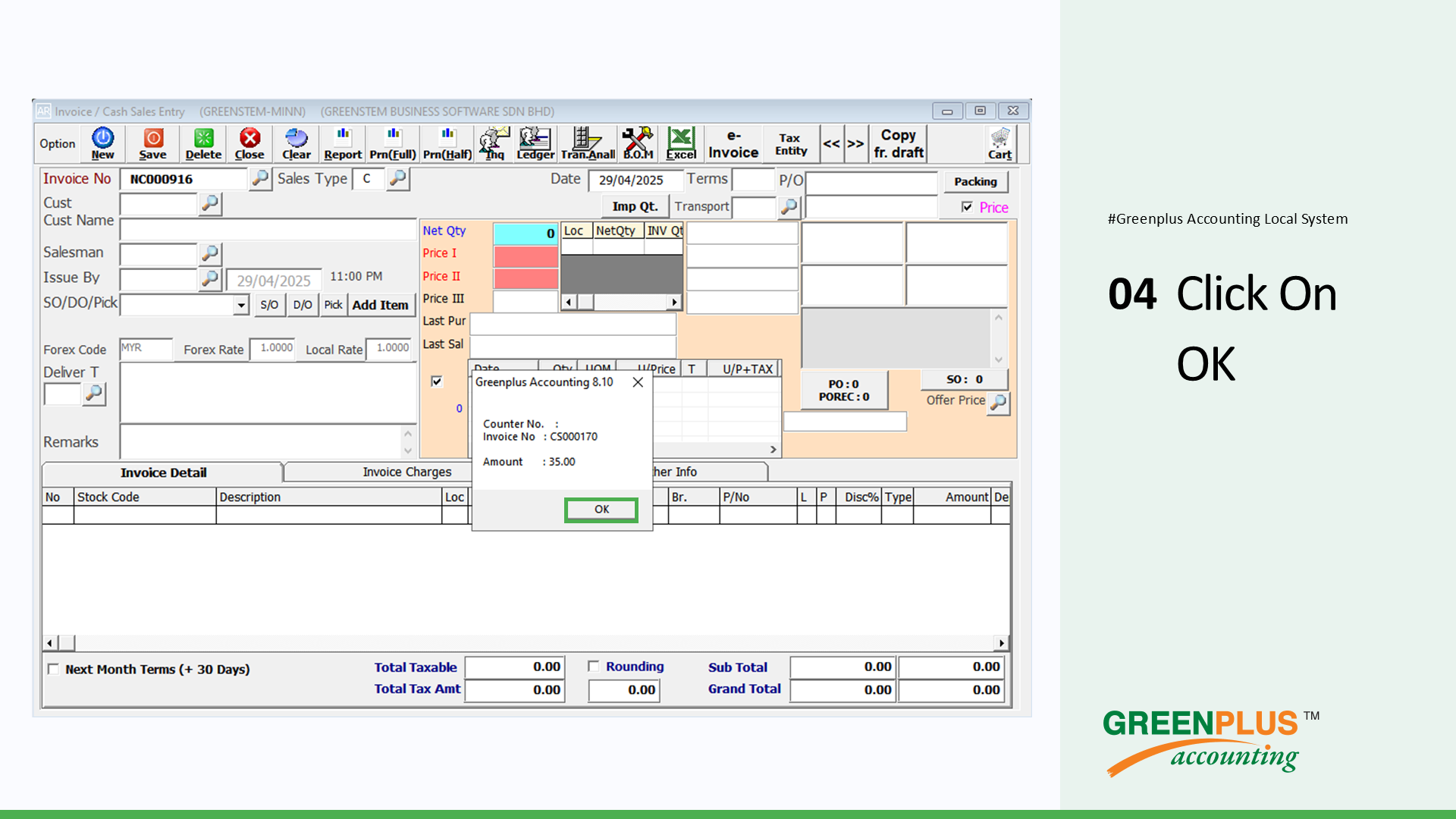Click the Date input field
This screenshot has height=819, width=1456.
[635, 180]
